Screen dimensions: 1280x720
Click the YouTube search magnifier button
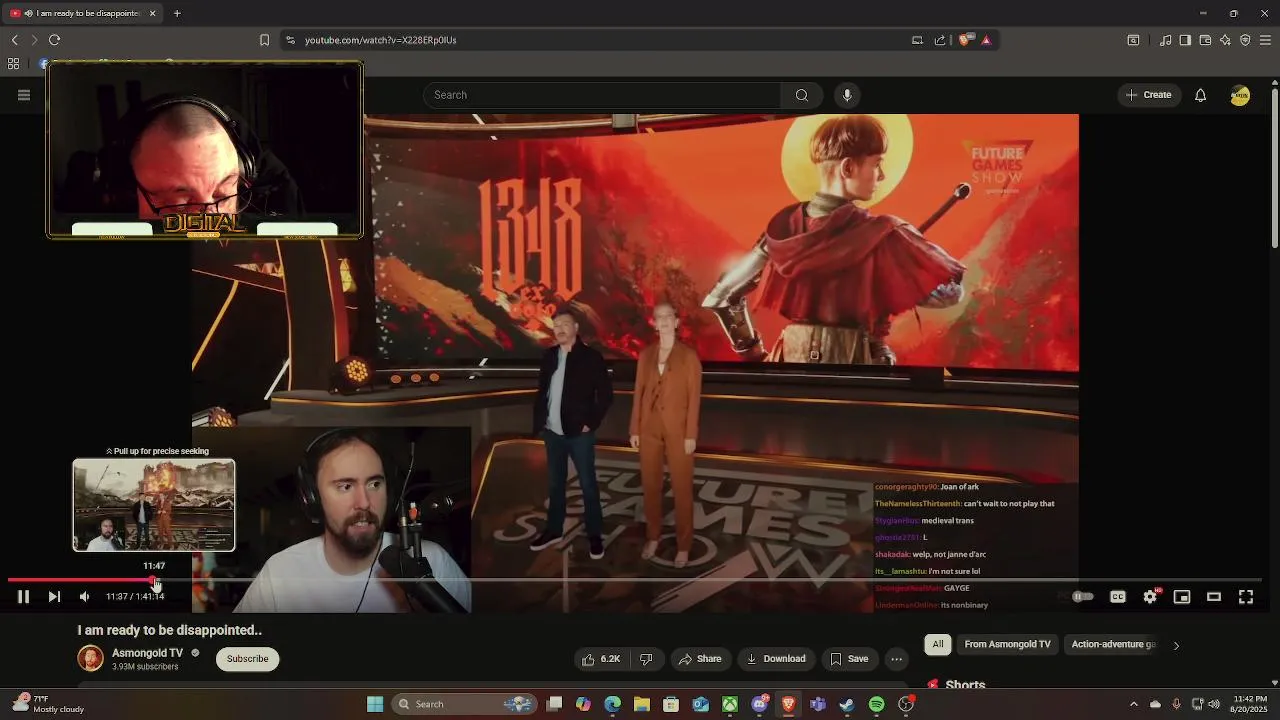click(x=802, y=95)
